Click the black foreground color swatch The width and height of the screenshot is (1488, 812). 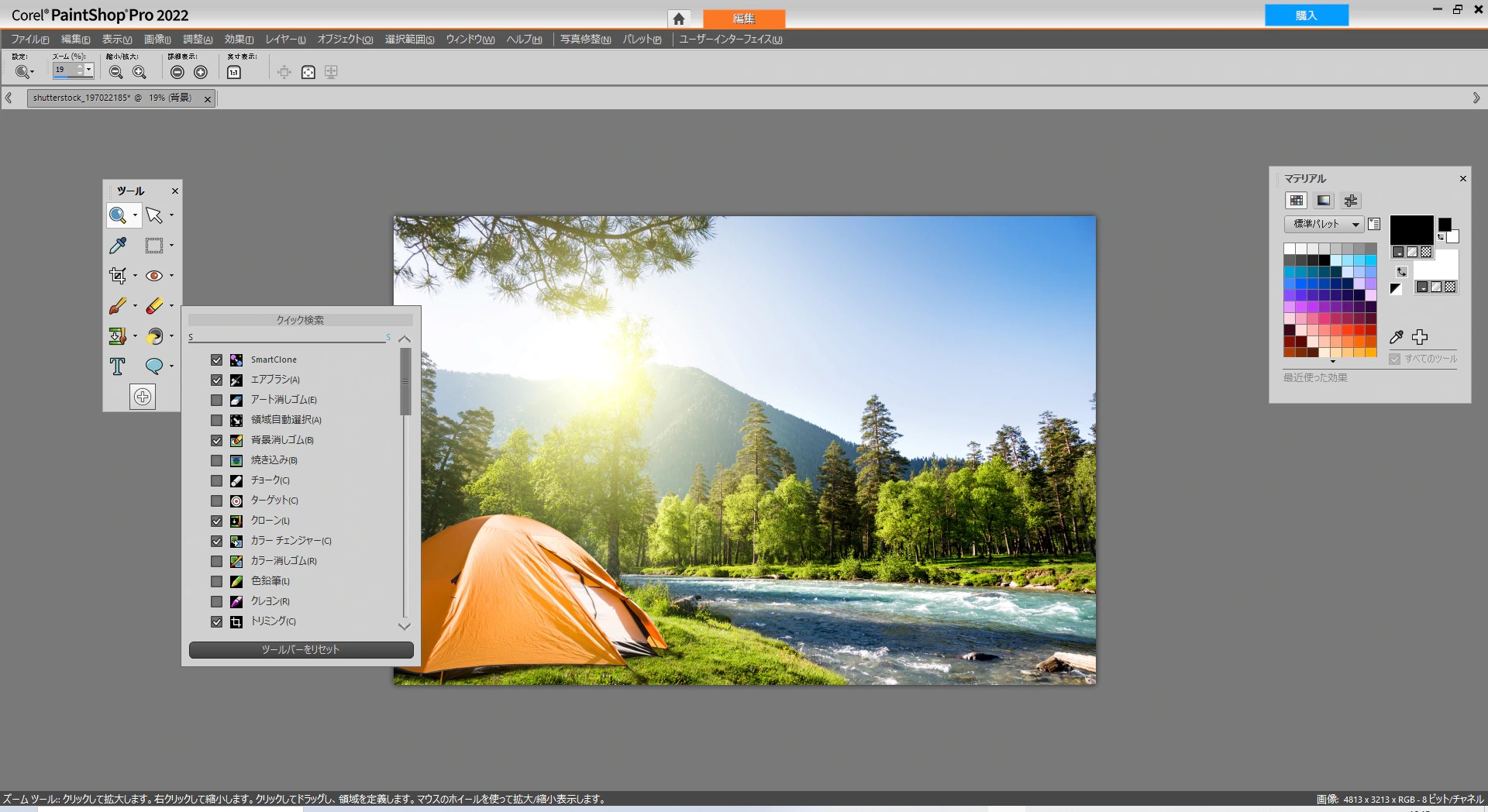pos(1410,230)
